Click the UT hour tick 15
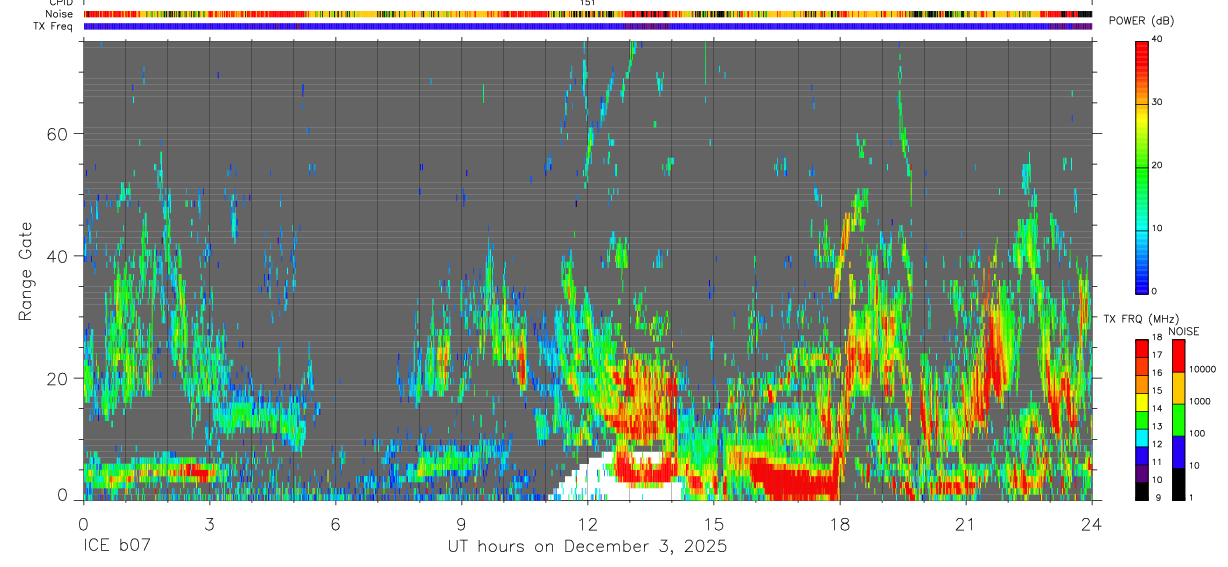The height and width of the screenshot is (567, 1228). click(x=713, y=523)
